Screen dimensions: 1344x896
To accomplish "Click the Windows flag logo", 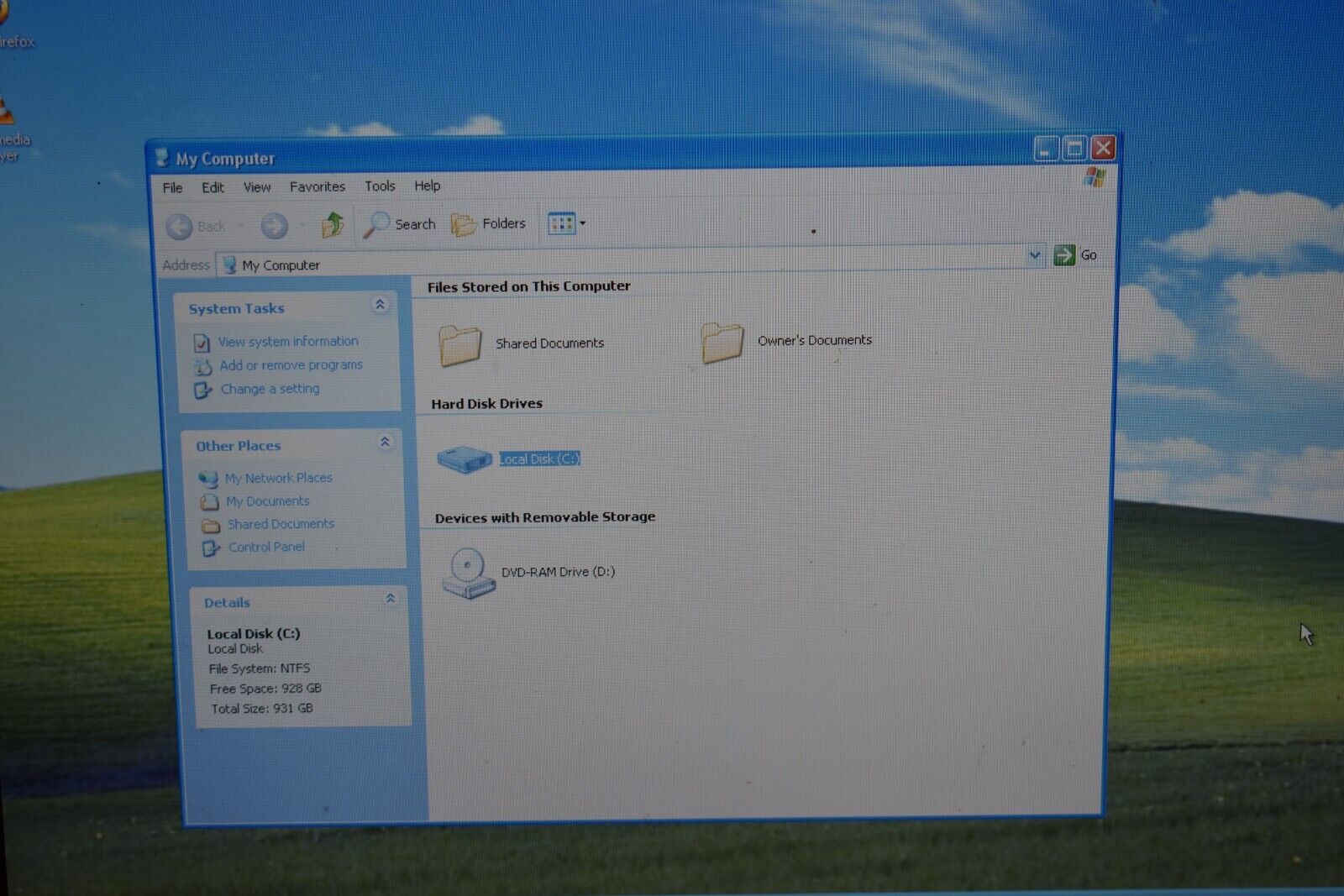I will [1094, 177].
